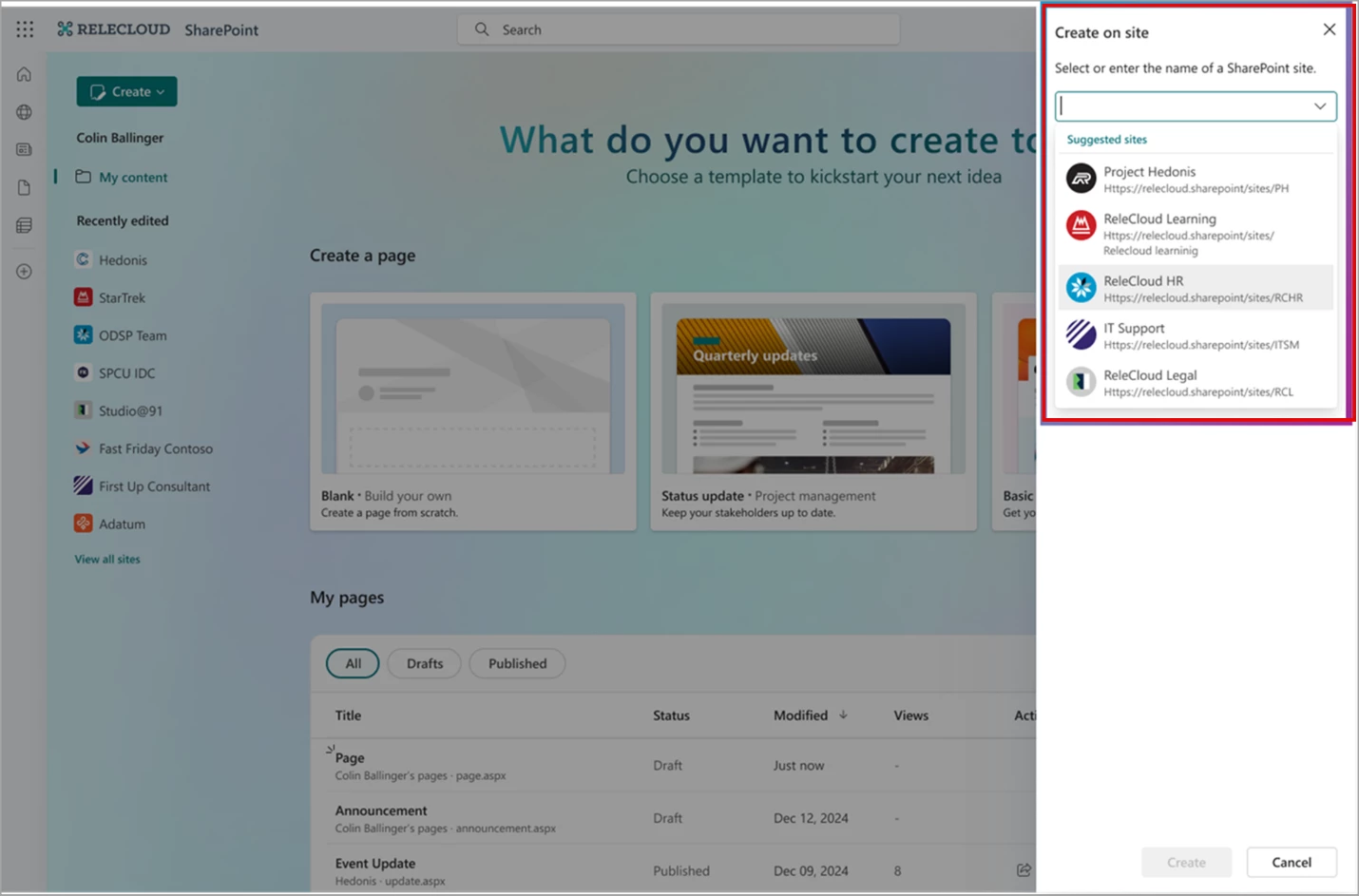This screenshot has width=1359, height=896.
Task: Click the IT Support site logo
Action: coord(1081,334)
